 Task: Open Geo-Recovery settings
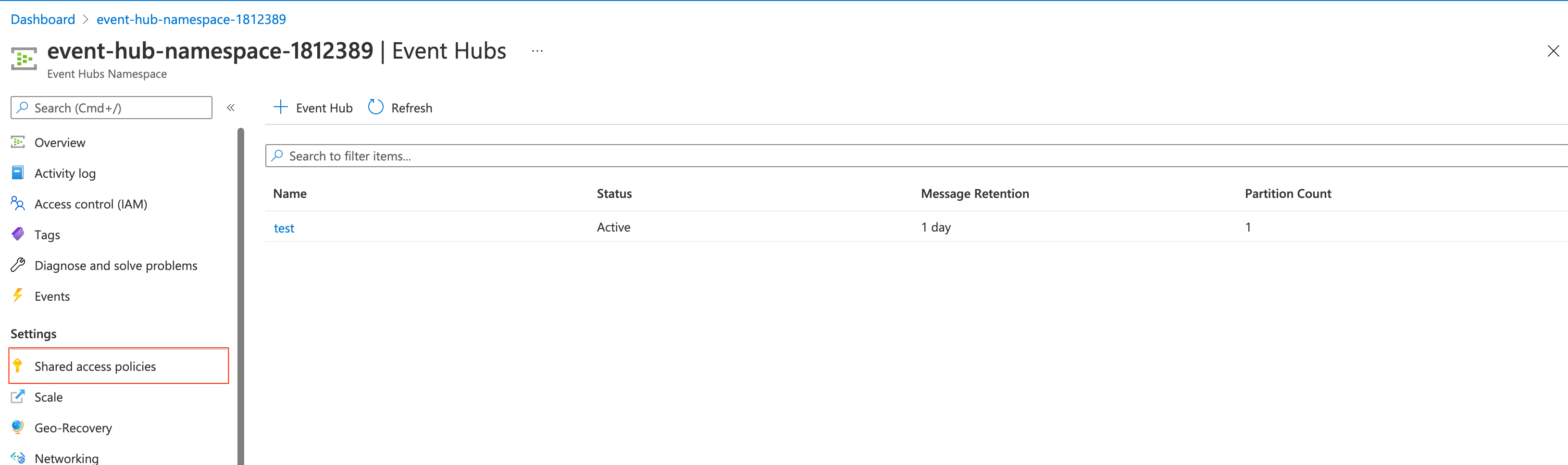pos(73,428)
